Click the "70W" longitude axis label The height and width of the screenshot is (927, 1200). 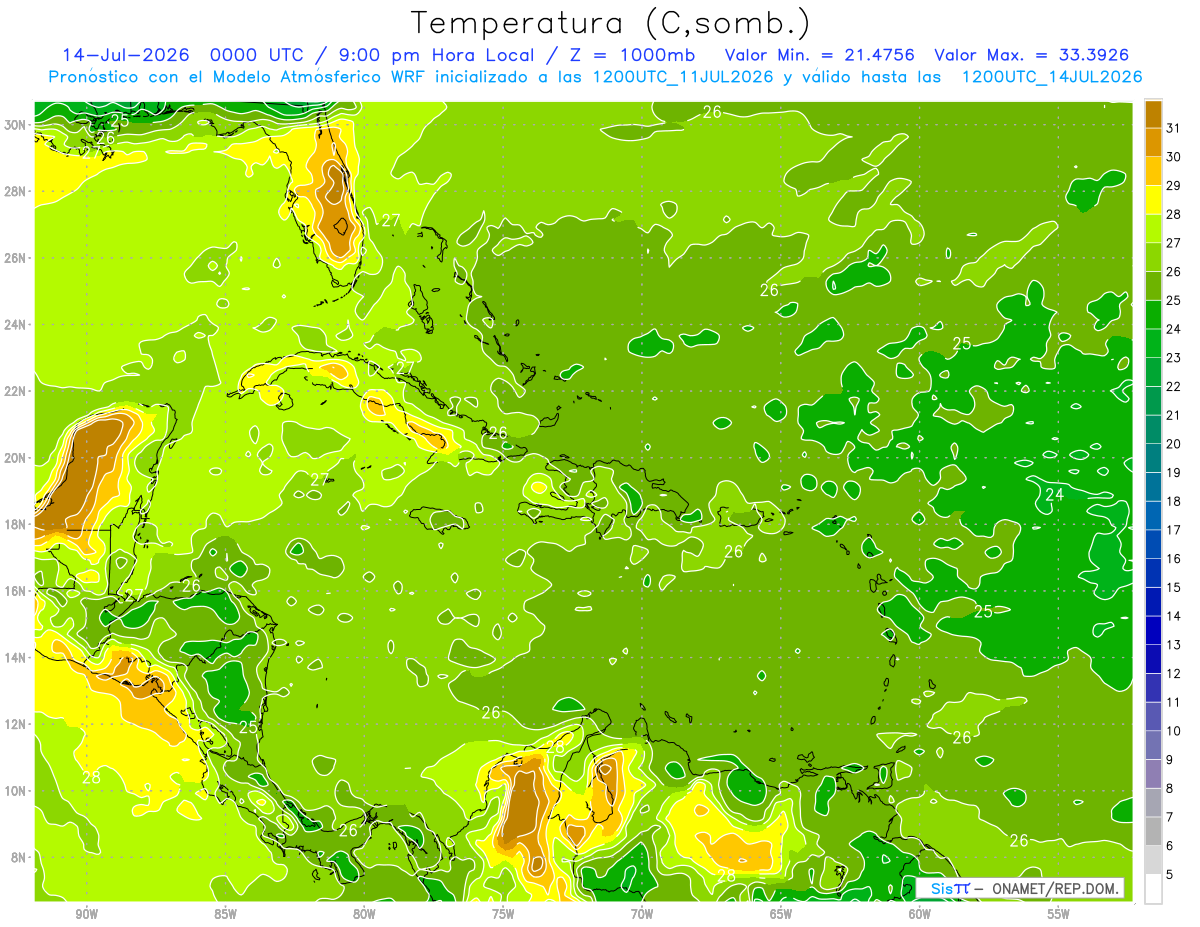tap(642, 914)
